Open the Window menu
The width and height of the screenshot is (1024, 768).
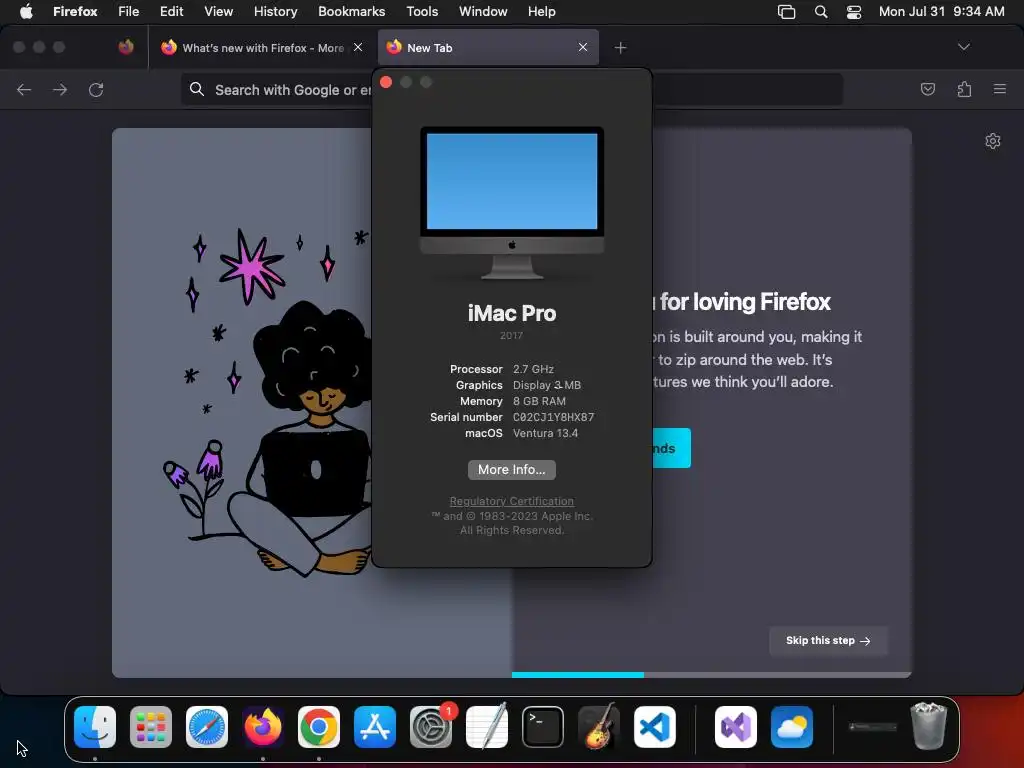(483, 11)
